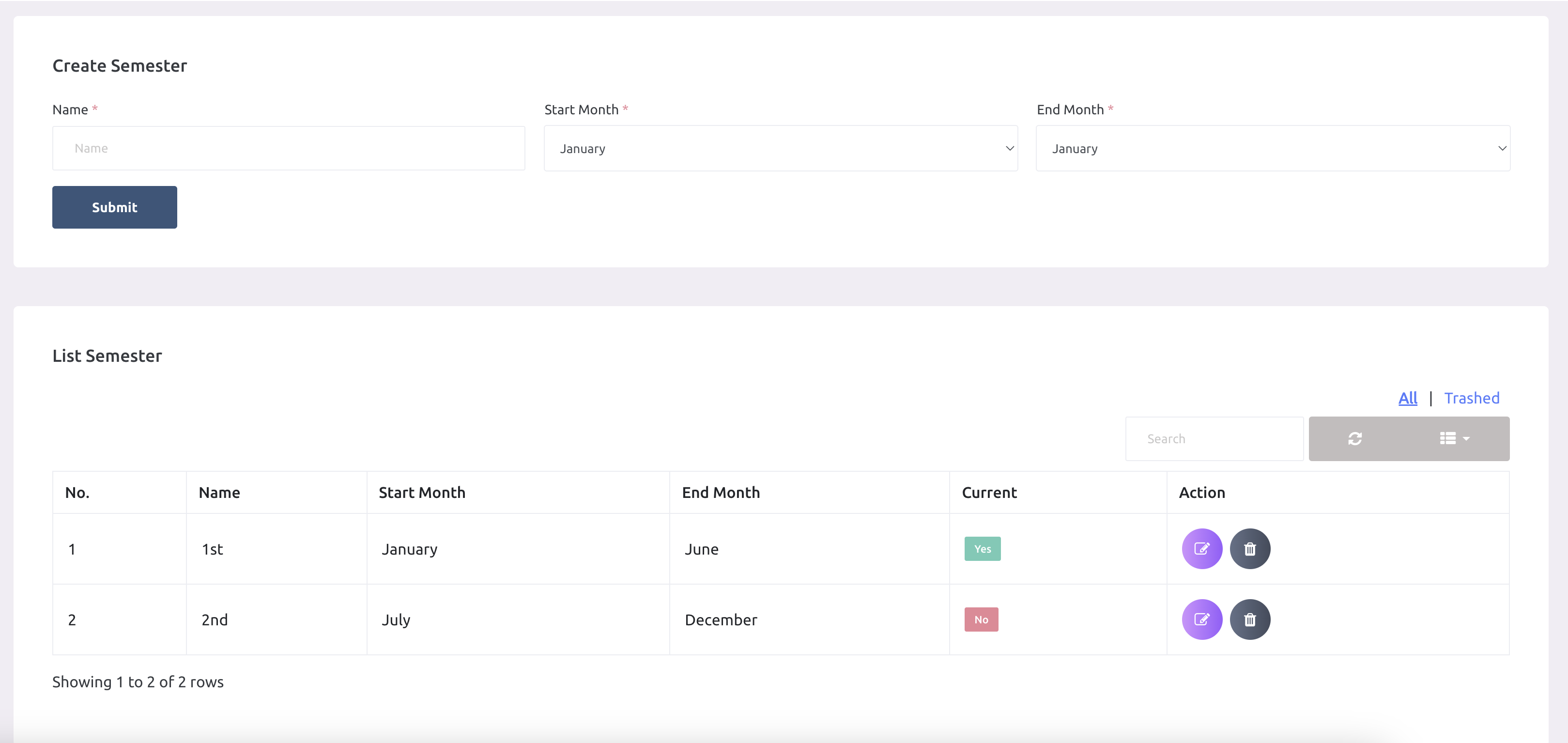Click the Name input field
1568x743 pixels.
[289, 148]
